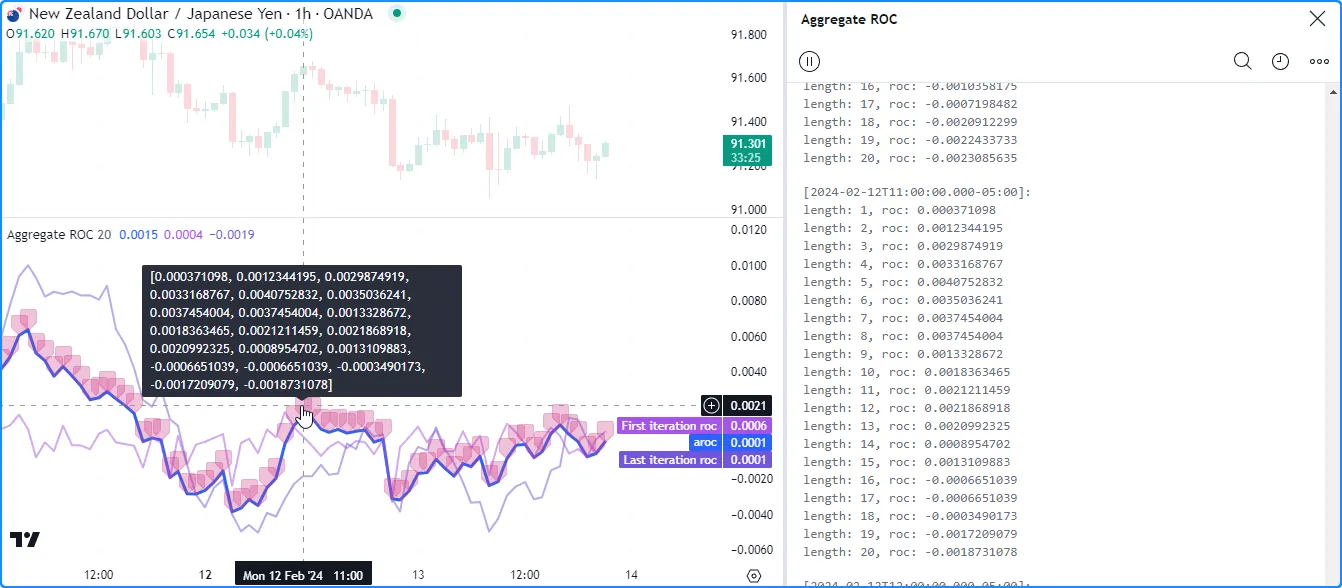The width and height of the screenshot is (1342, 588).
Task: Click the log line 'length: 20, roc: -0.0018731078'
Action: point(910,552)
